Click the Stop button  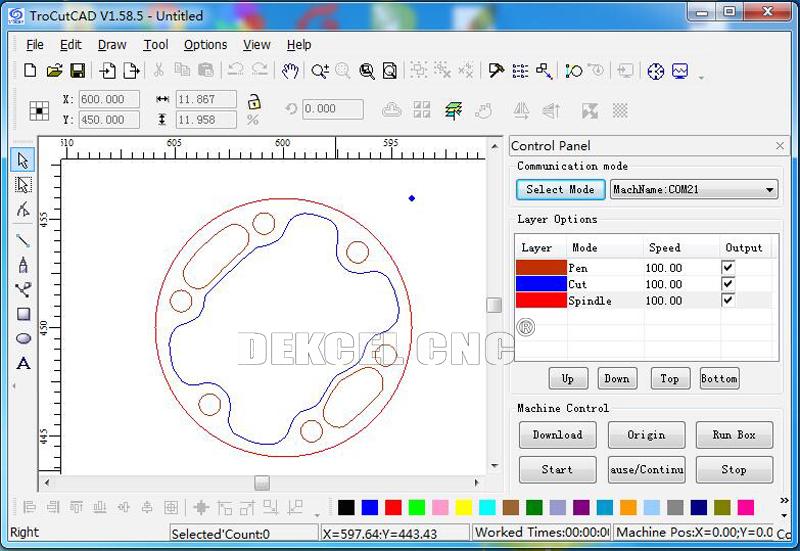(734, 469)
